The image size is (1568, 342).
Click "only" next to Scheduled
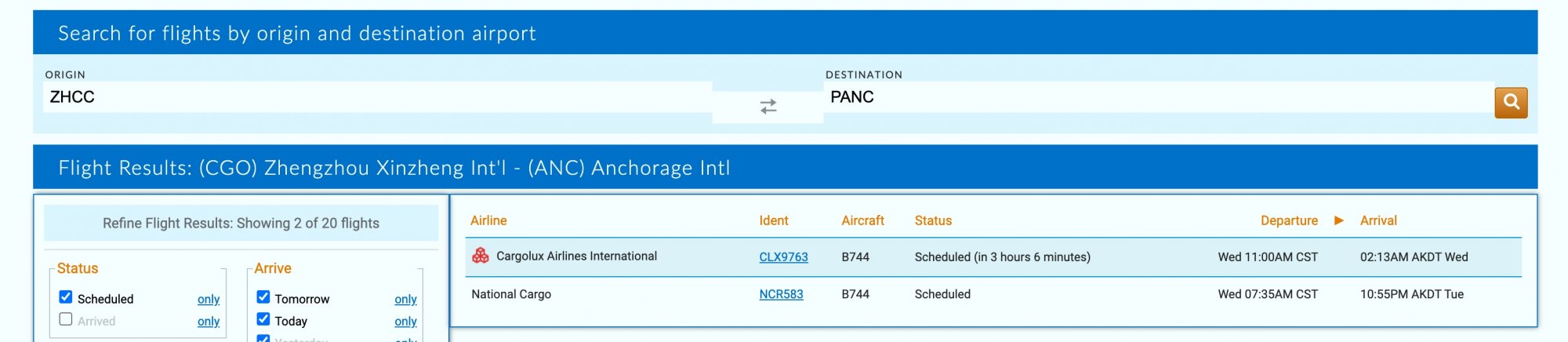click(x=209, y=299)
